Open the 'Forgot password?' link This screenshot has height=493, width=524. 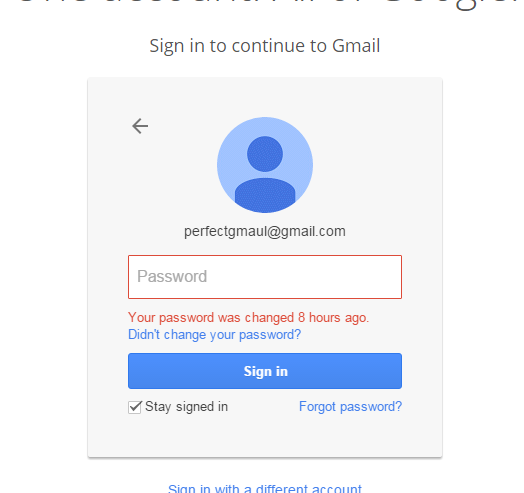click(351, 407)
